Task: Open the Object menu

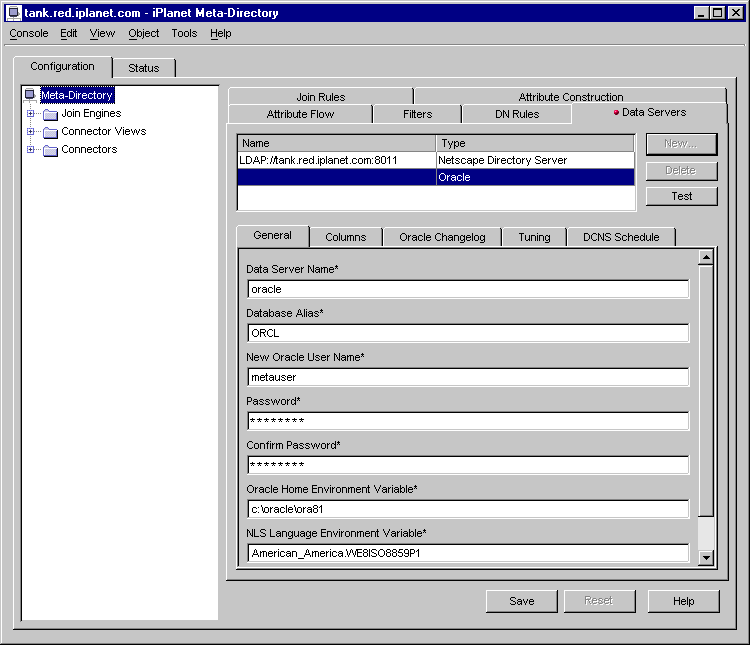Action: 143,33
